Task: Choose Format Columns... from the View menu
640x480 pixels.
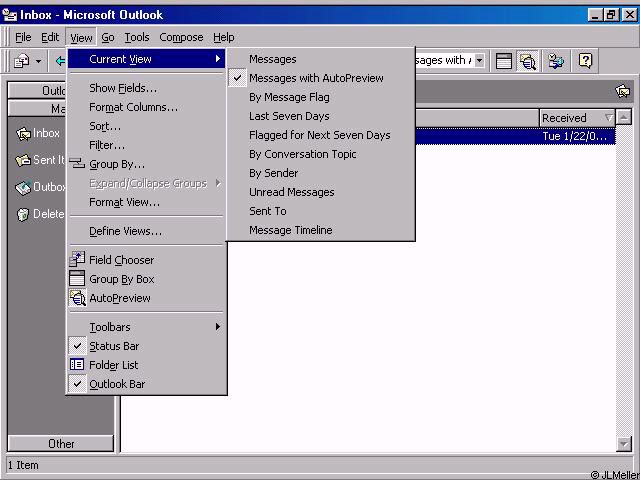Action: click(146, 107)
